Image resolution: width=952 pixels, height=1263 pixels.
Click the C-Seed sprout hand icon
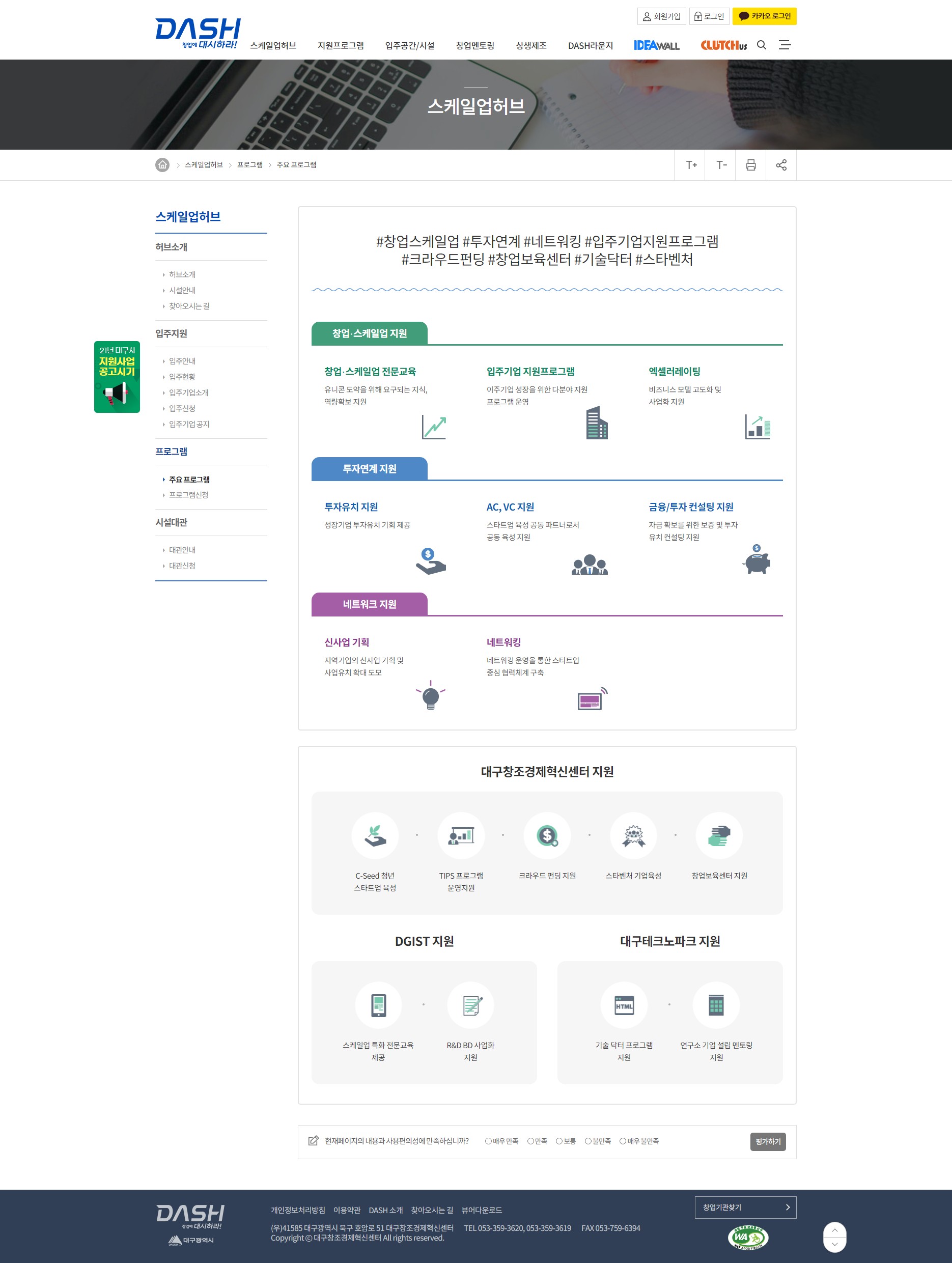click(x=375, y=835)
